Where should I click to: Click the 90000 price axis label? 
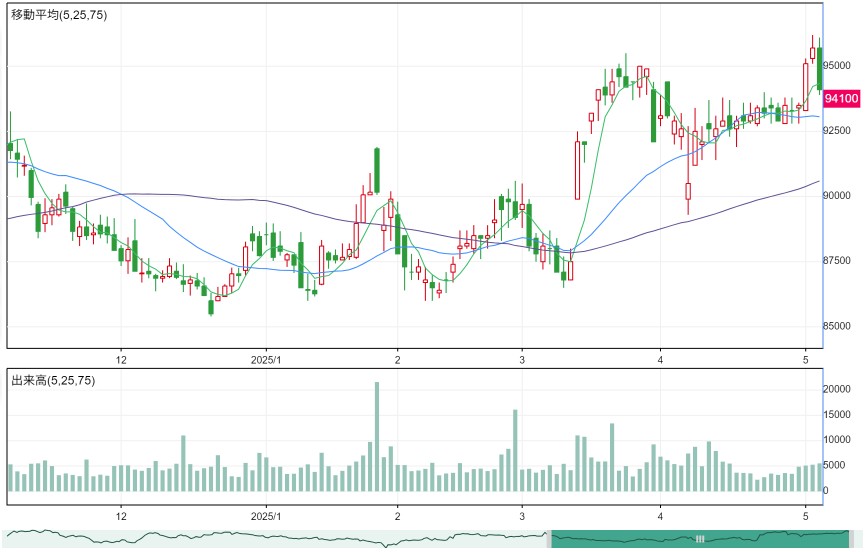836,195
